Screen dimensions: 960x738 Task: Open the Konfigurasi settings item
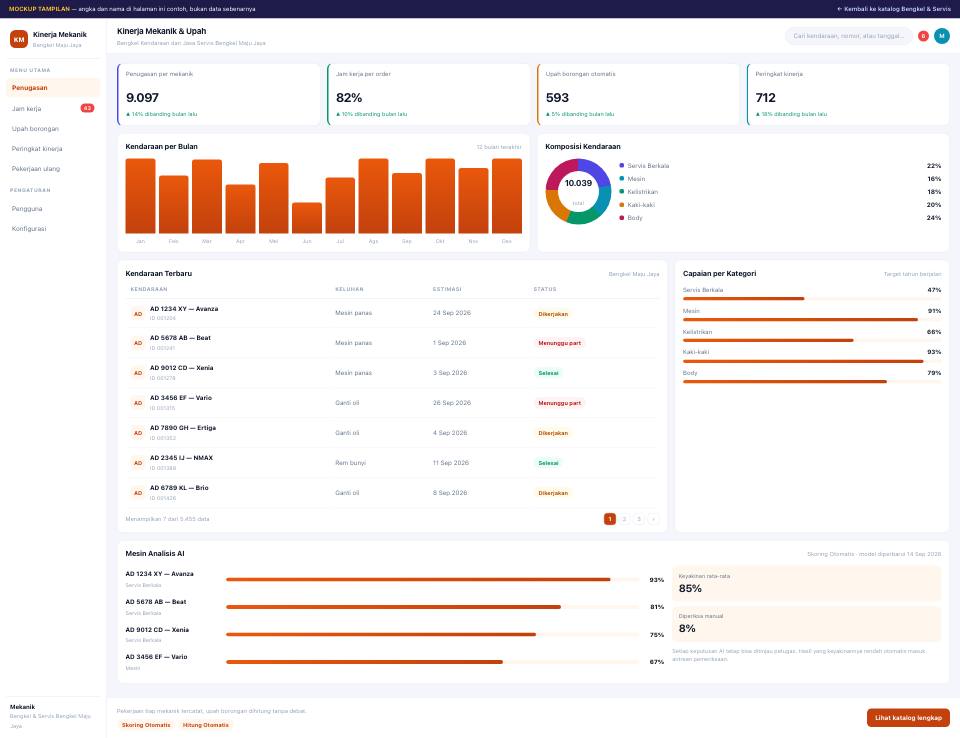53,228
